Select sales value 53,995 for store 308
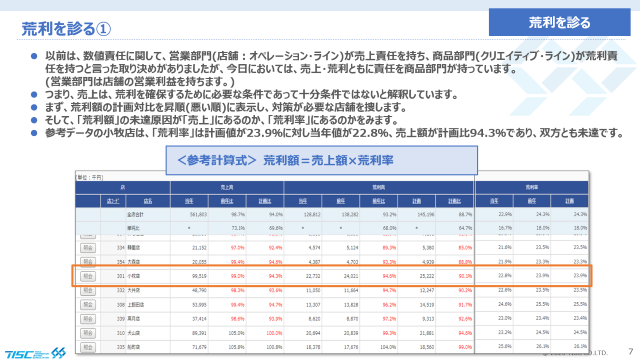Image resolution: width=640 pixels, height=360 pixels. 200,305
